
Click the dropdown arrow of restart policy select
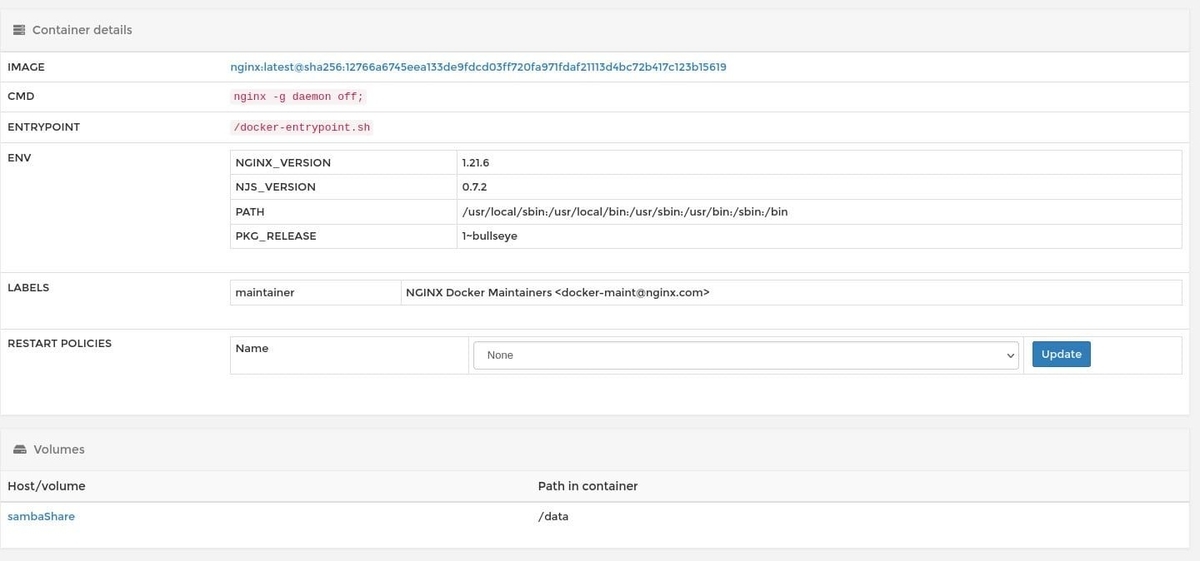[x=1009, y=355]
